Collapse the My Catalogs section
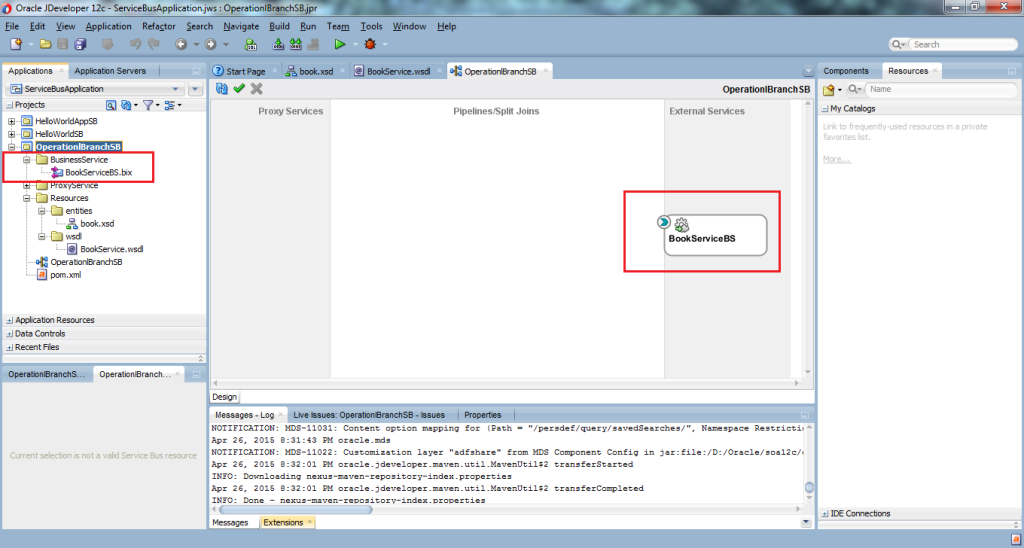 [825, 109]
